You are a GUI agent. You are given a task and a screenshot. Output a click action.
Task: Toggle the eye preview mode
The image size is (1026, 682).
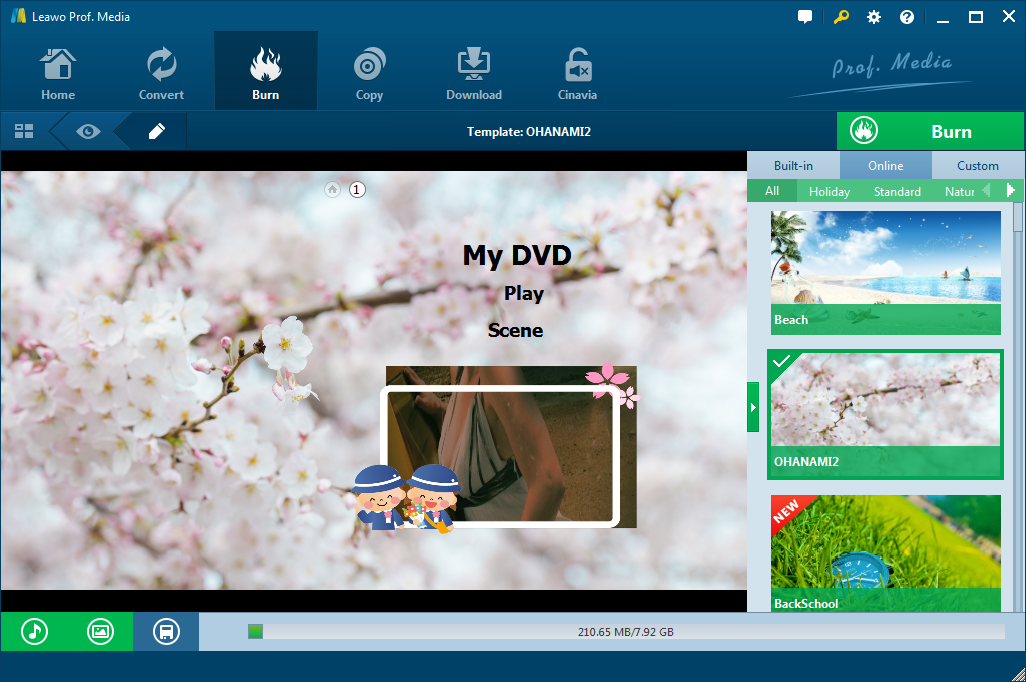point(88,131)
